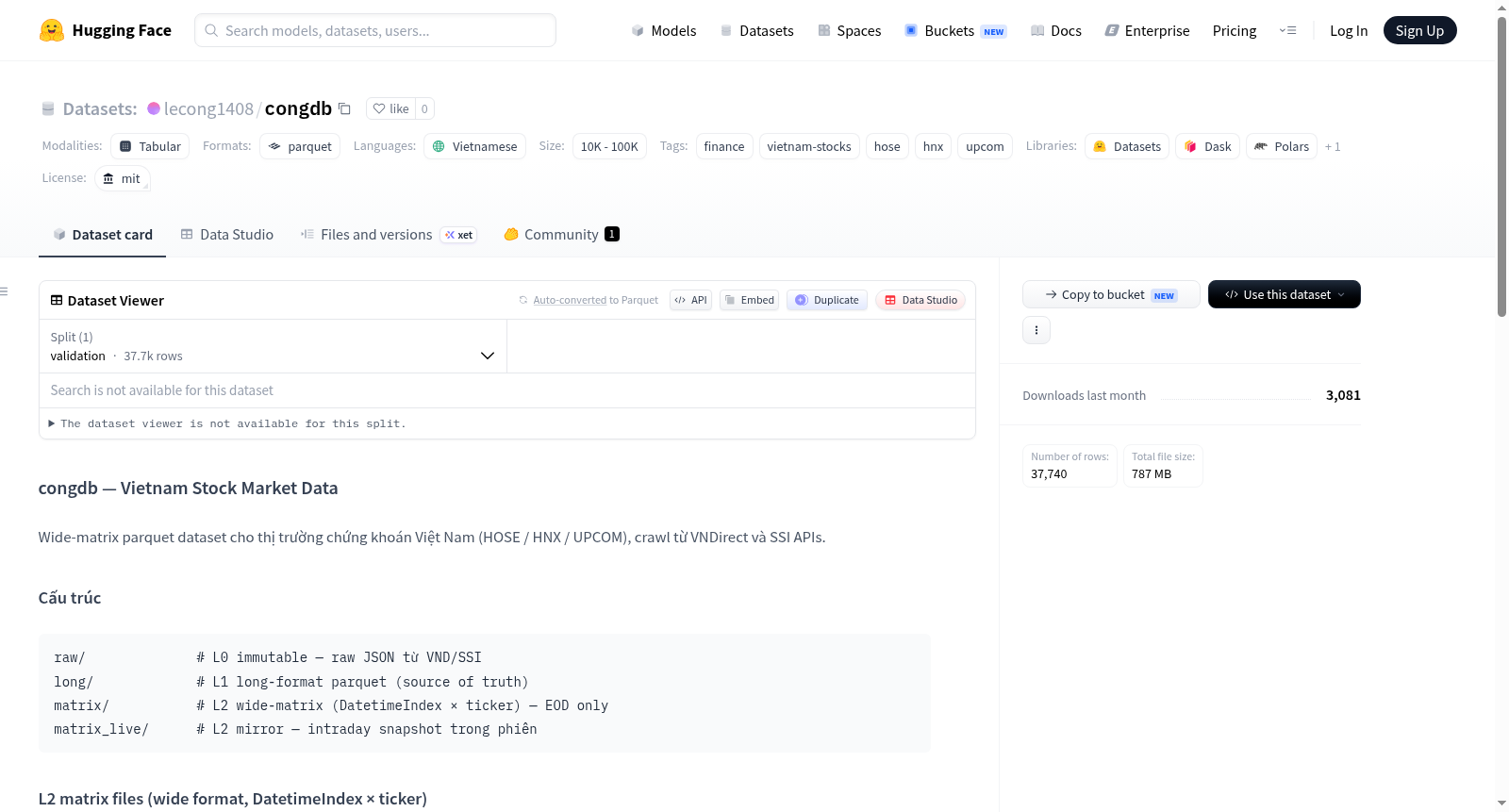Click the Datasets stack icon beside the title
The image size is (1509, 812).
(48, 108)
